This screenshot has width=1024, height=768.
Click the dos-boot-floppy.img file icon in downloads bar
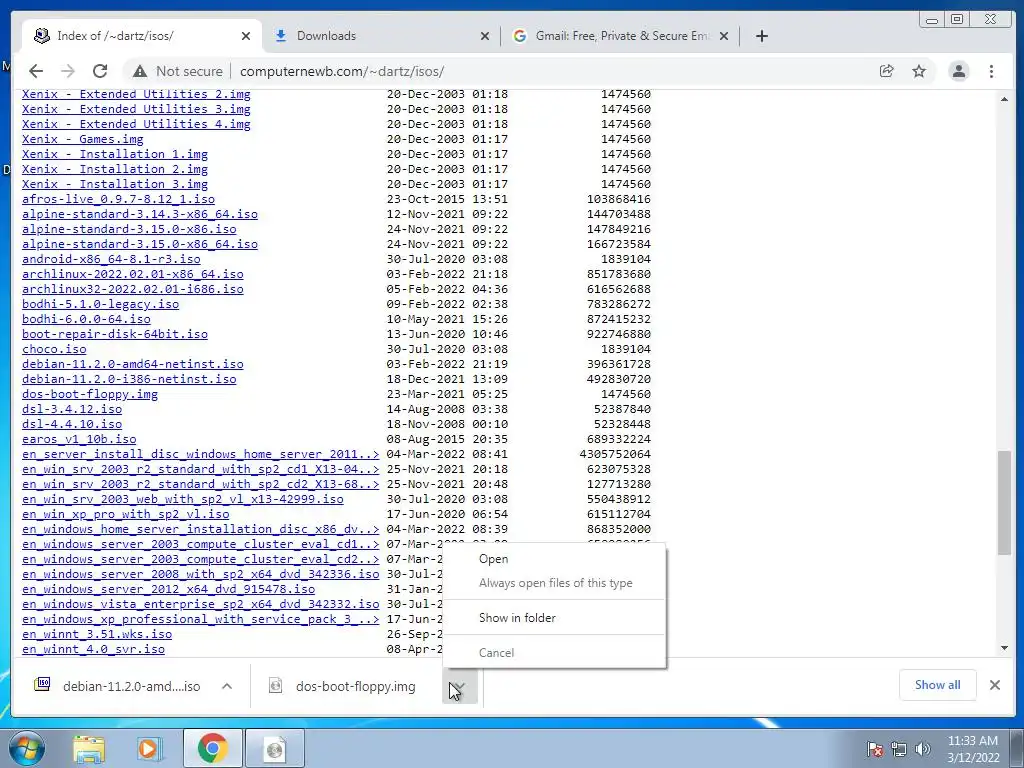(x=276, y=685)
